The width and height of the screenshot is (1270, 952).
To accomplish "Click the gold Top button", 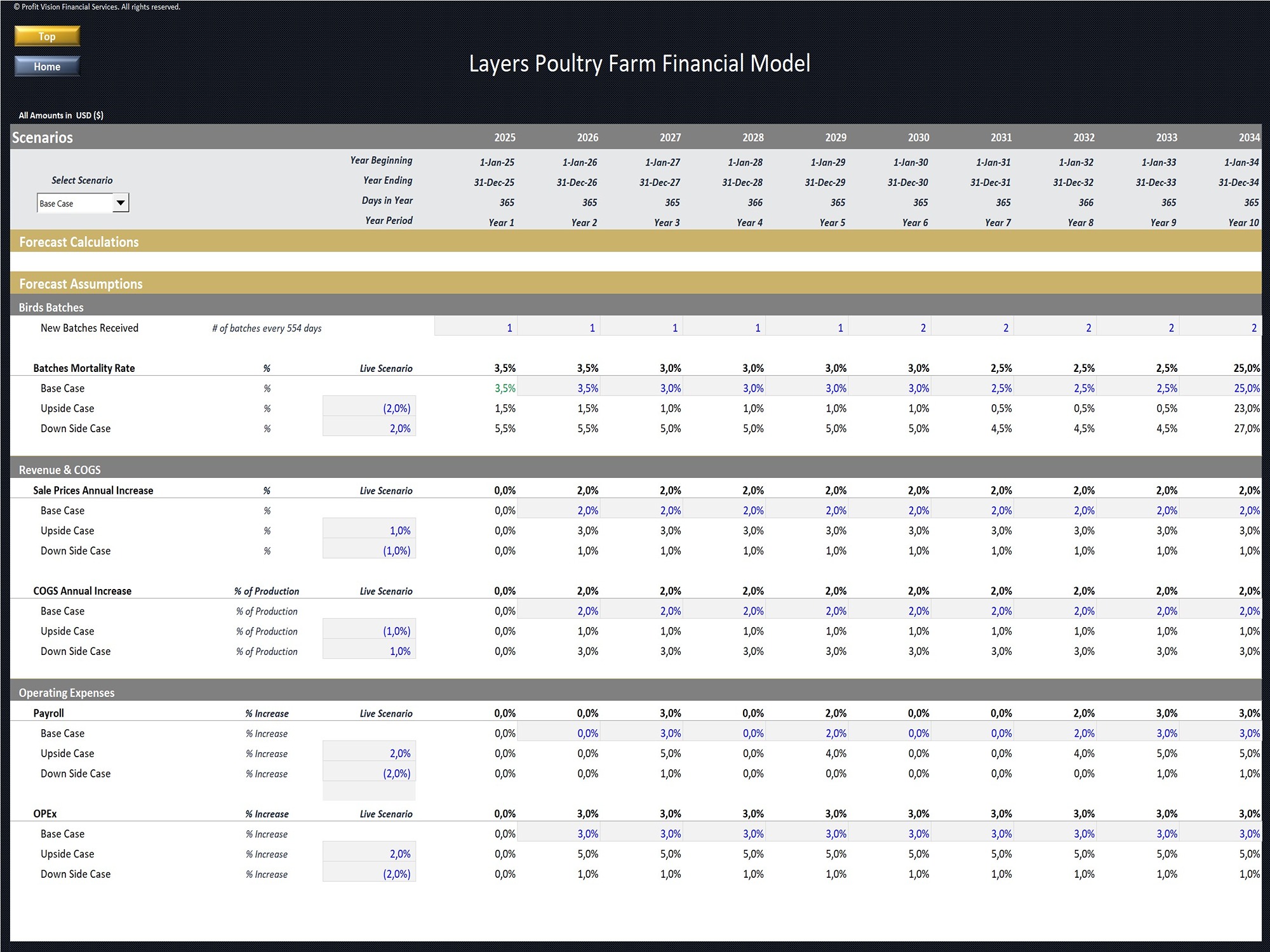I will point(47,36).
